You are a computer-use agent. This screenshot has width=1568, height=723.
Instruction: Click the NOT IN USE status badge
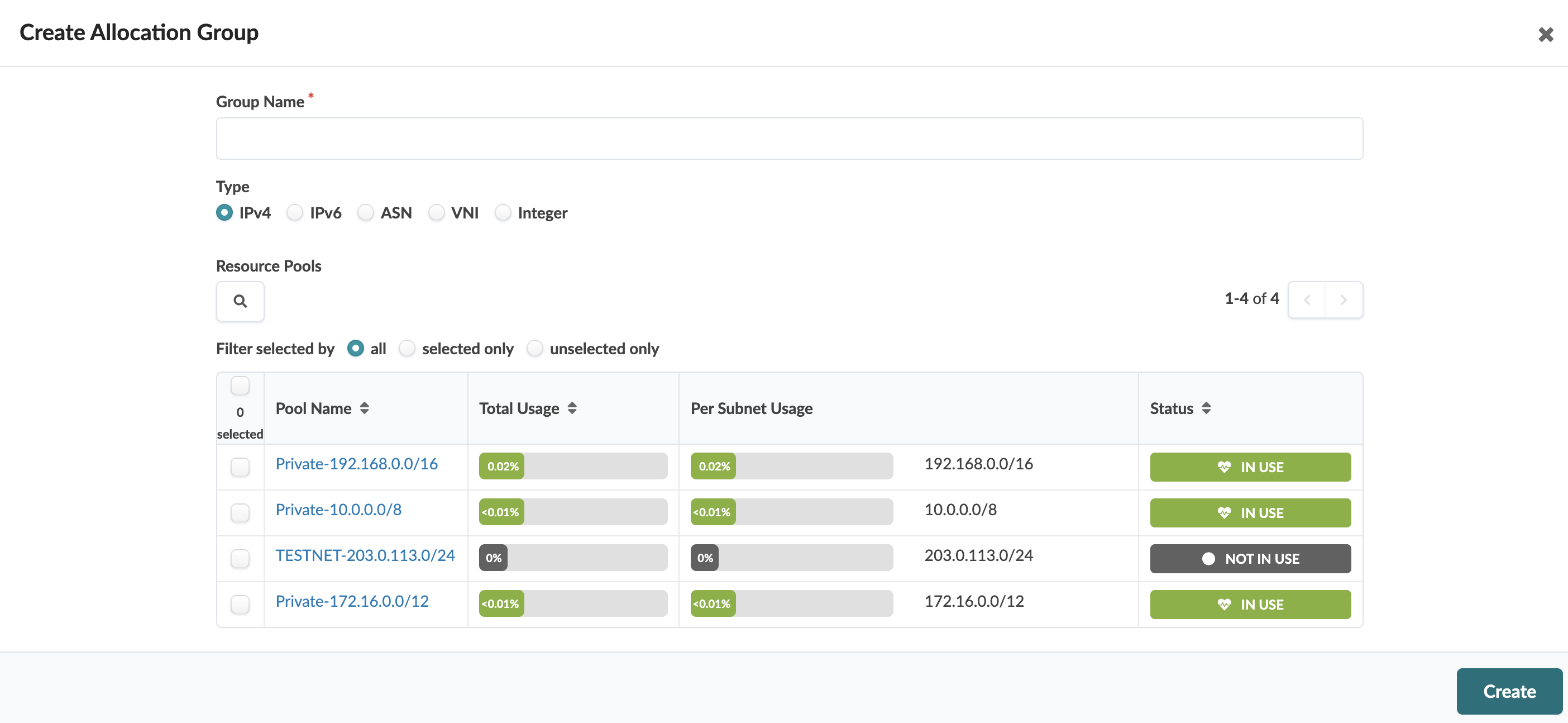point(1250,559)
